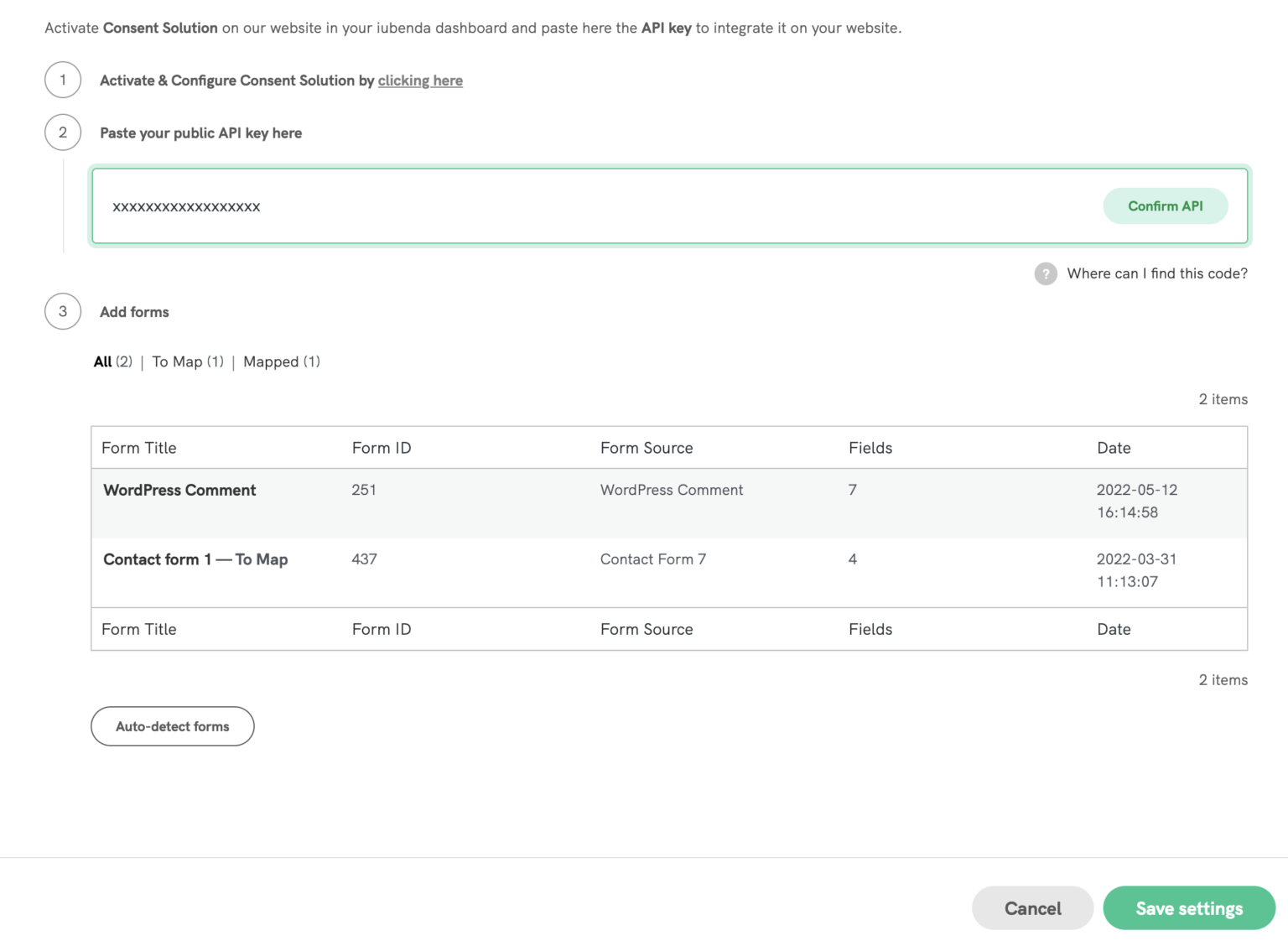Click the Form ID column header

[382, 447]
